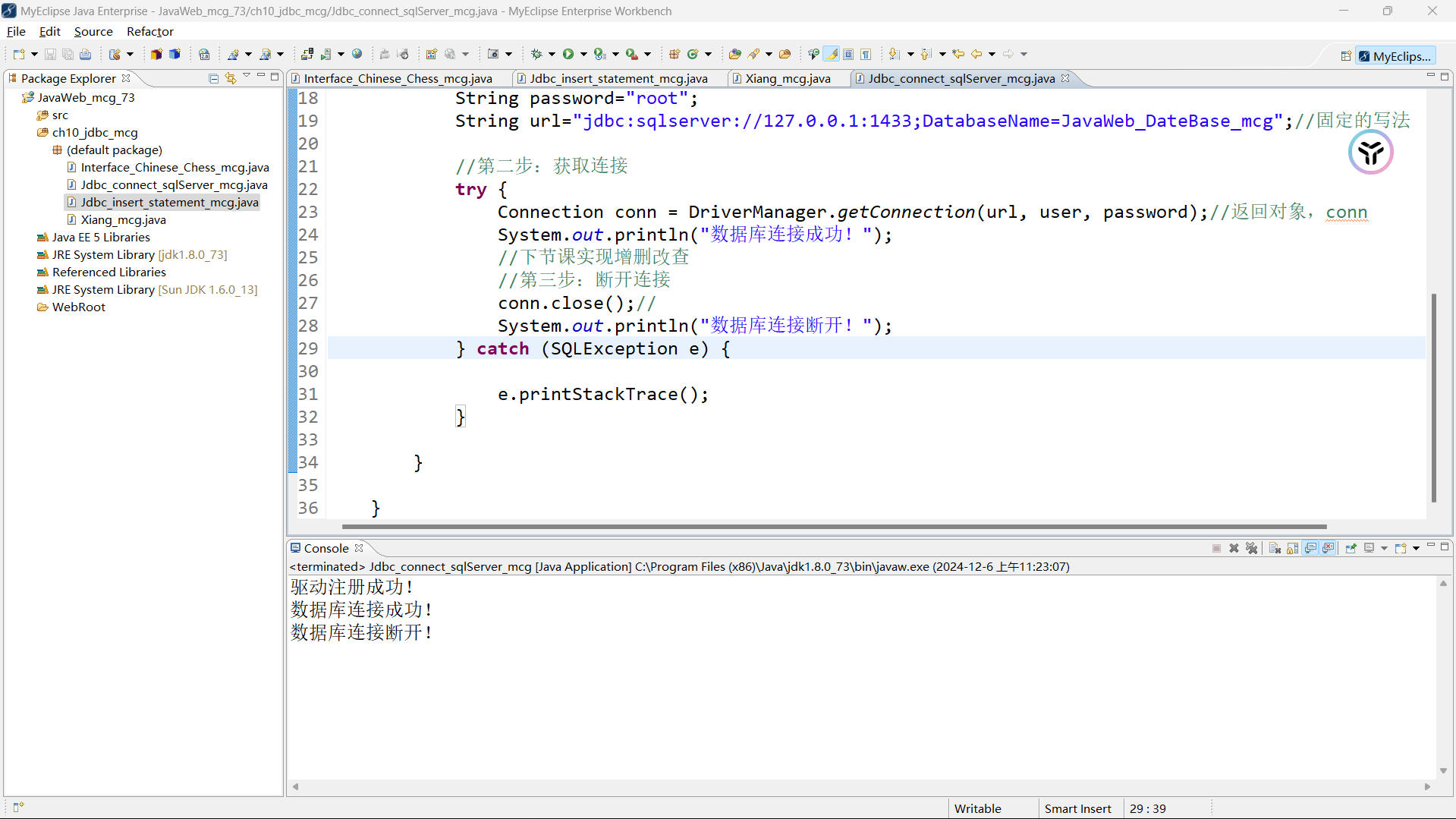Click the MyEclipse perspective button

[1396, 56]
